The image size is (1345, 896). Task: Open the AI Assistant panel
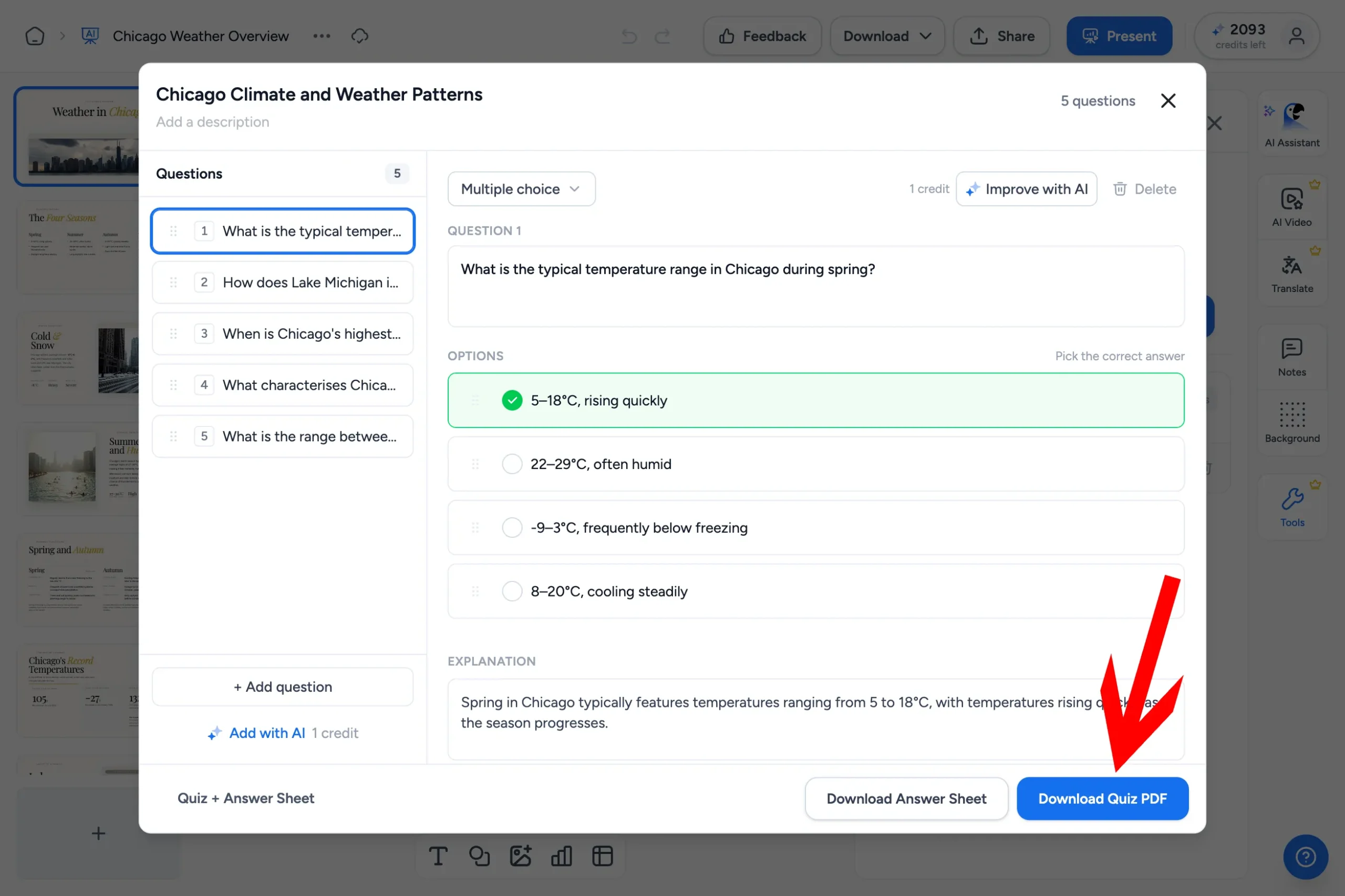pyautogui.click(x=1292, y=124)
